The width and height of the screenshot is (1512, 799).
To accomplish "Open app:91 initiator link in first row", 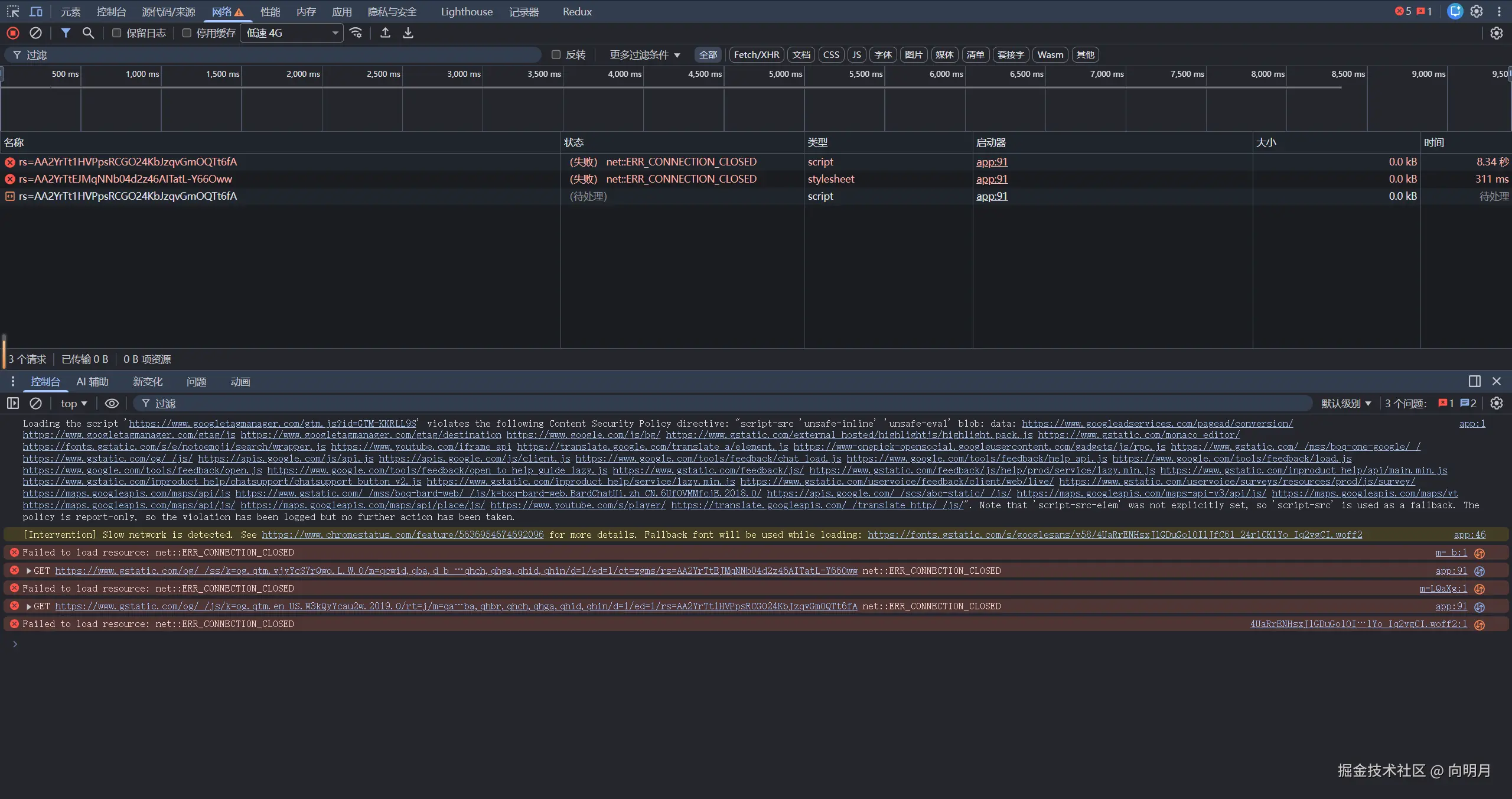I will pos(992,162).
